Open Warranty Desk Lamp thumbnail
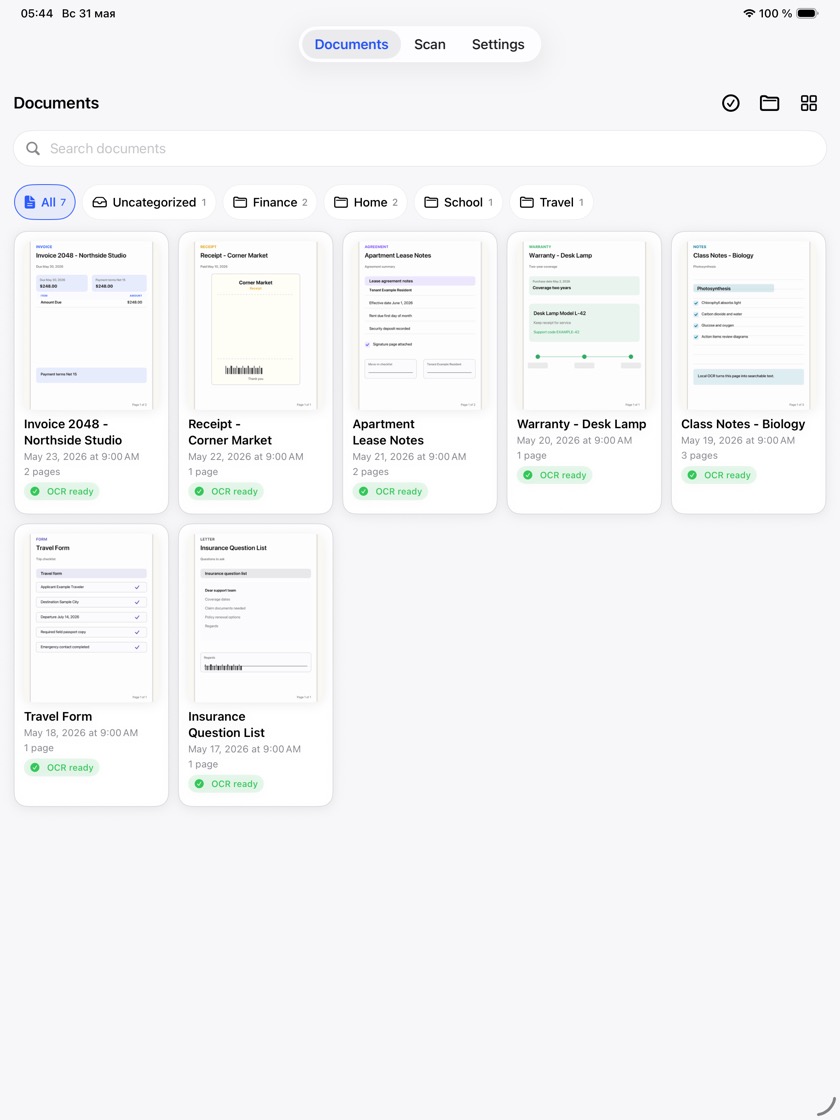Screen dimensions: 840x1120 584,325
